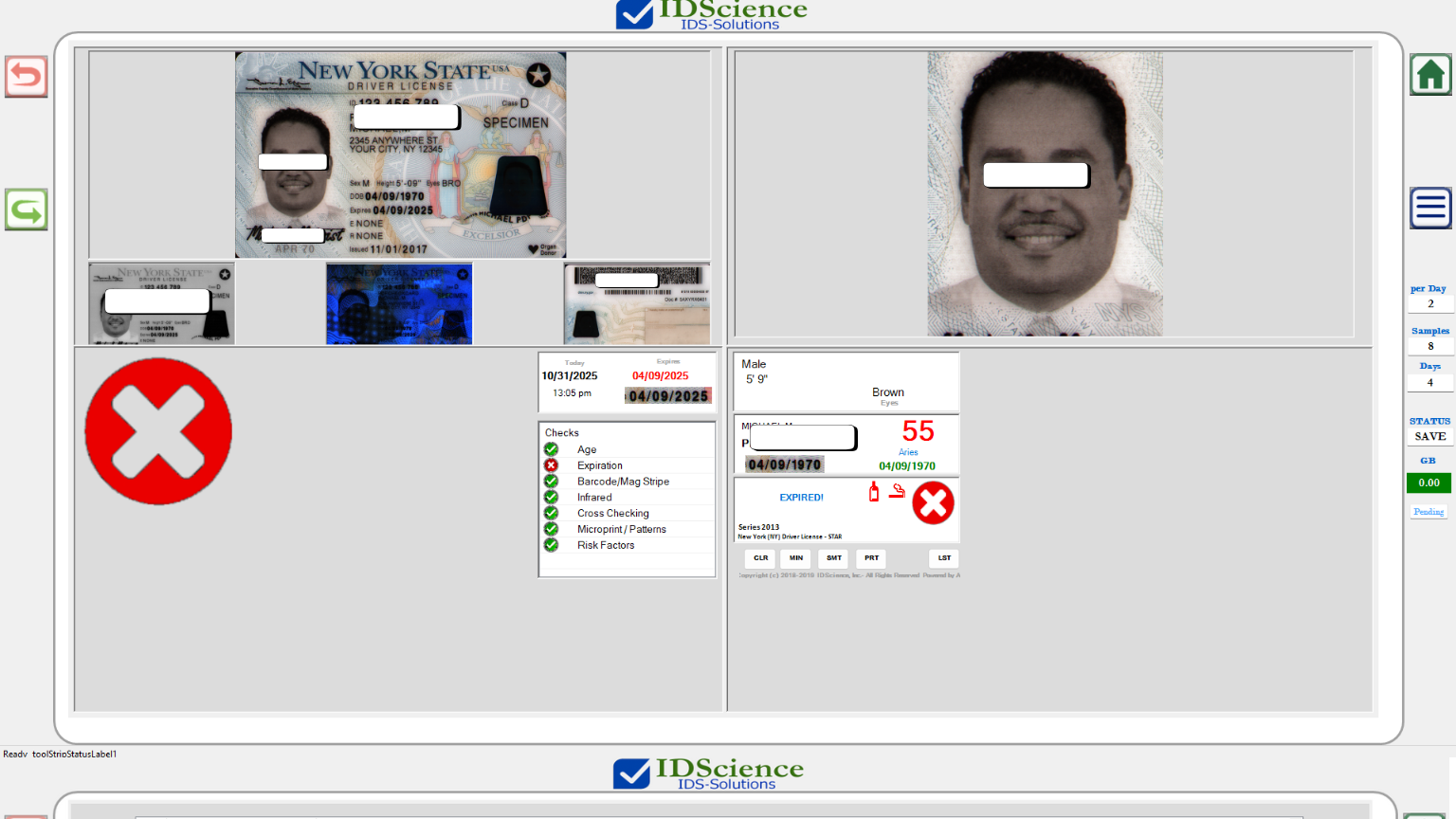This screenshot has height=819, width=1456.
Task: Click the Pending link
Action: pos(1429,512)
